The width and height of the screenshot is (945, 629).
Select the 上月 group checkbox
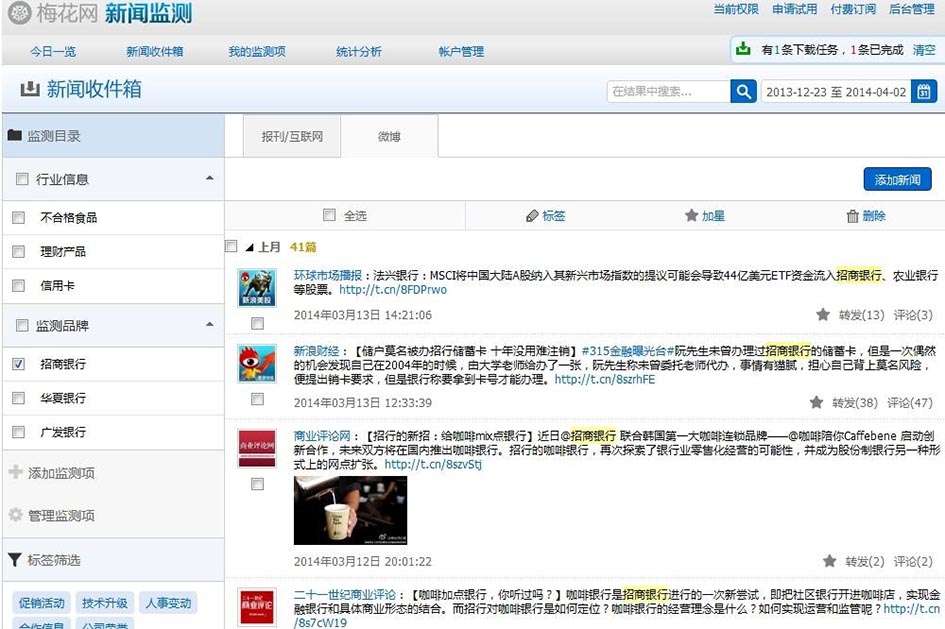[x=231, y=246]
